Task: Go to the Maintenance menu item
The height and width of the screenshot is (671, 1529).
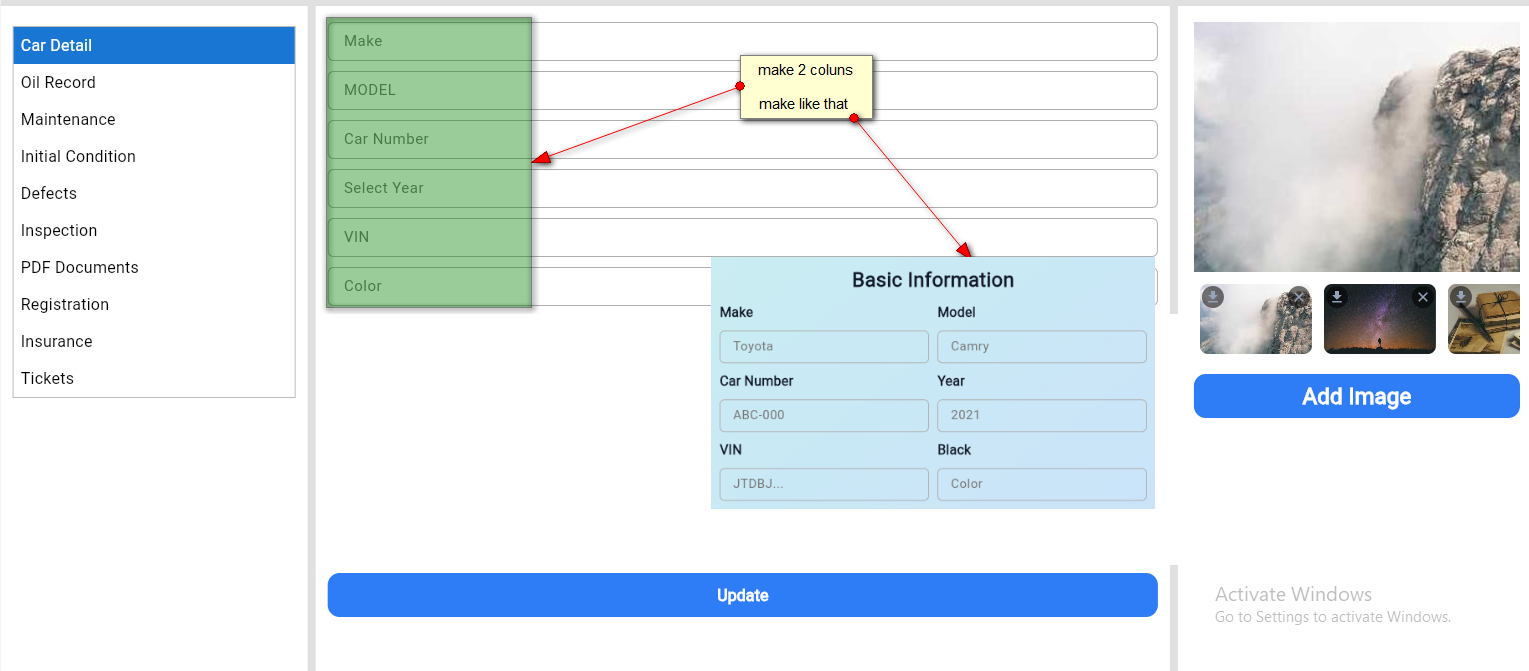Action: [68, 119]
